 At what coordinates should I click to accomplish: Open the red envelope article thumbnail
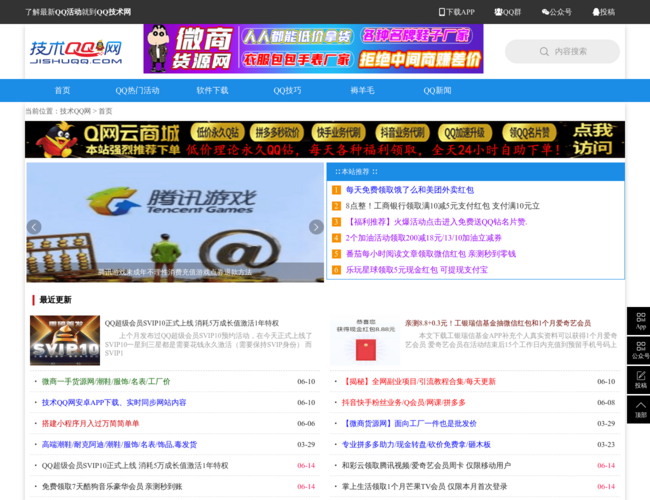[x=365, y=340]
